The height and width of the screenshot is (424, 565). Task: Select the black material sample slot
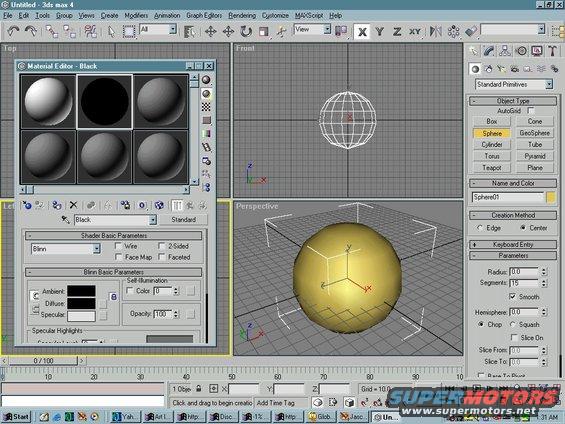tap(104, 102)
